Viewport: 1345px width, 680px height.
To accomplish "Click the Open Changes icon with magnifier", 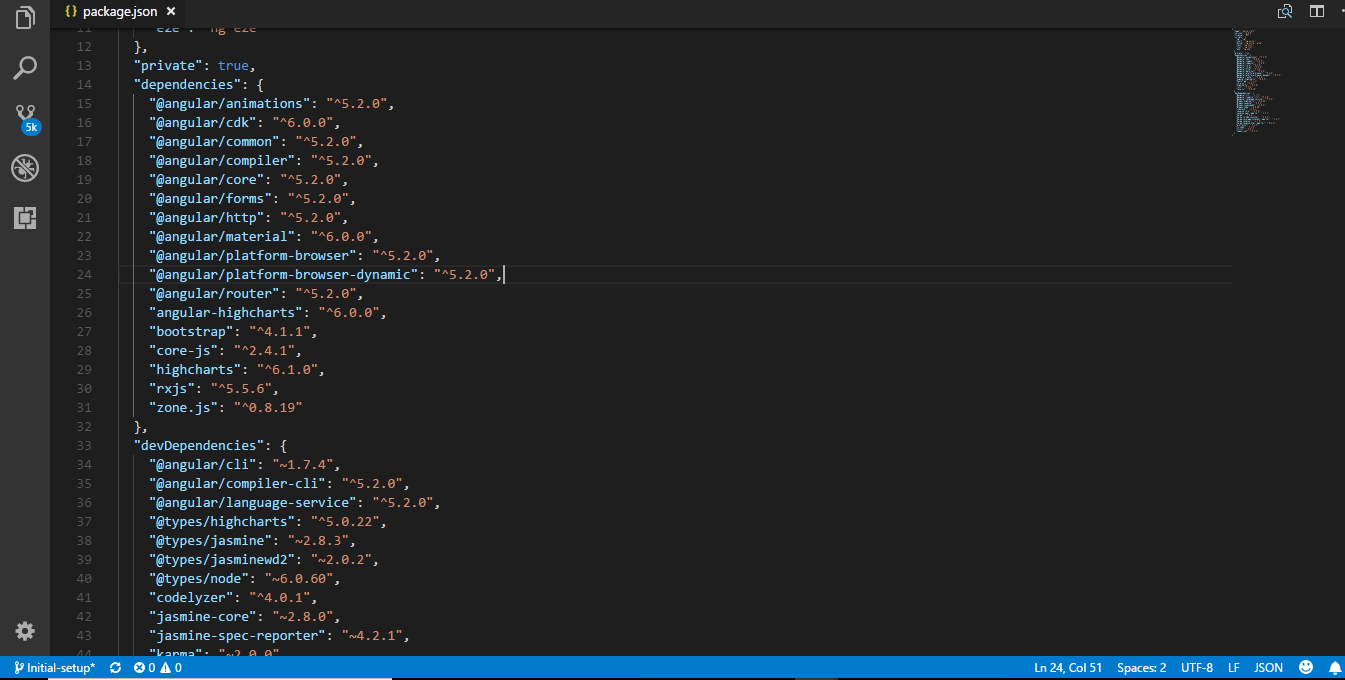I will [1286, 11].
